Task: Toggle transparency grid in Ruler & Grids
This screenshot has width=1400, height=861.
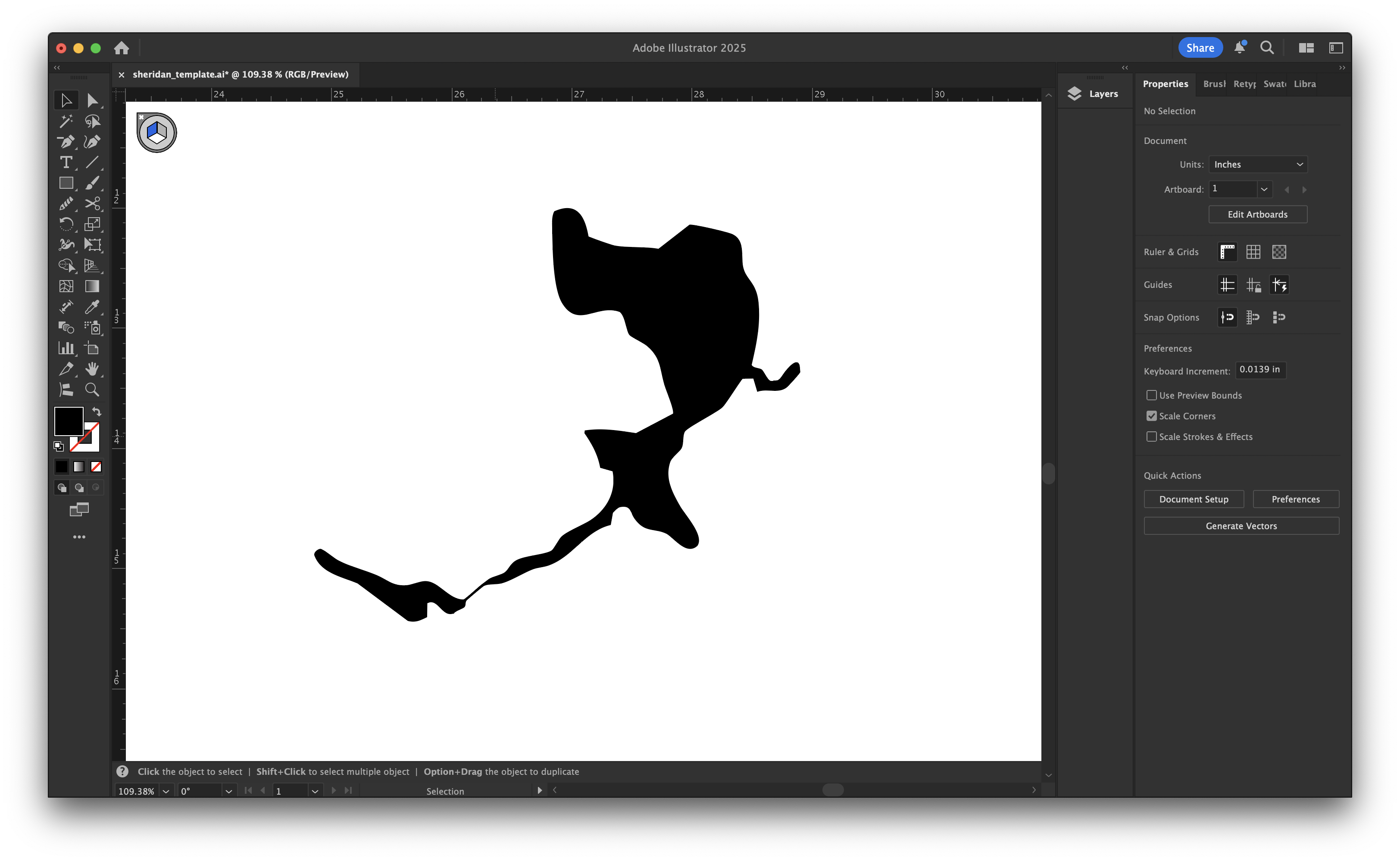Action: pos(1279,252)
